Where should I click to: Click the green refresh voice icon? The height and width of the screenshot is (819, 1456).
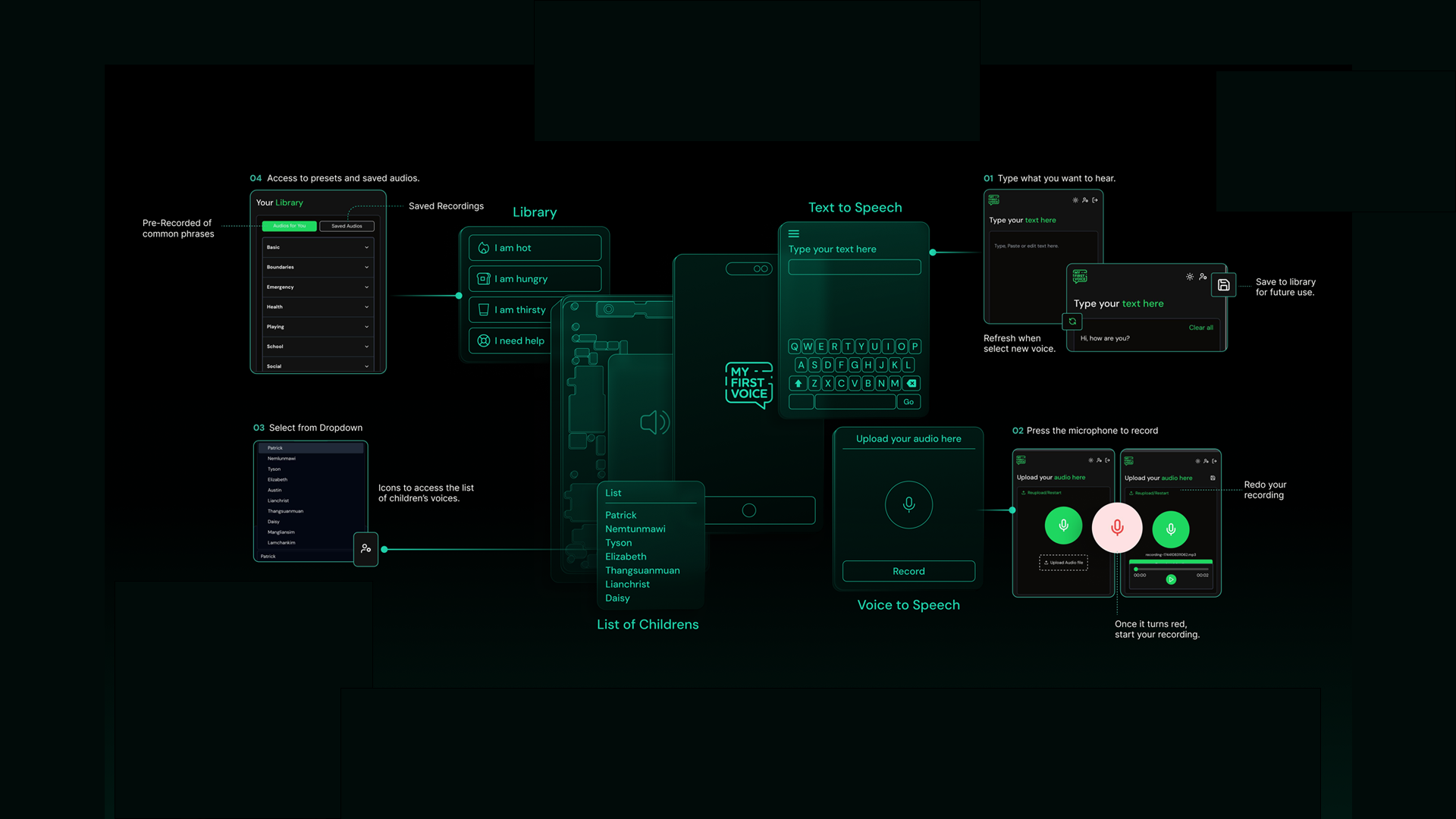click(1072, 322)
